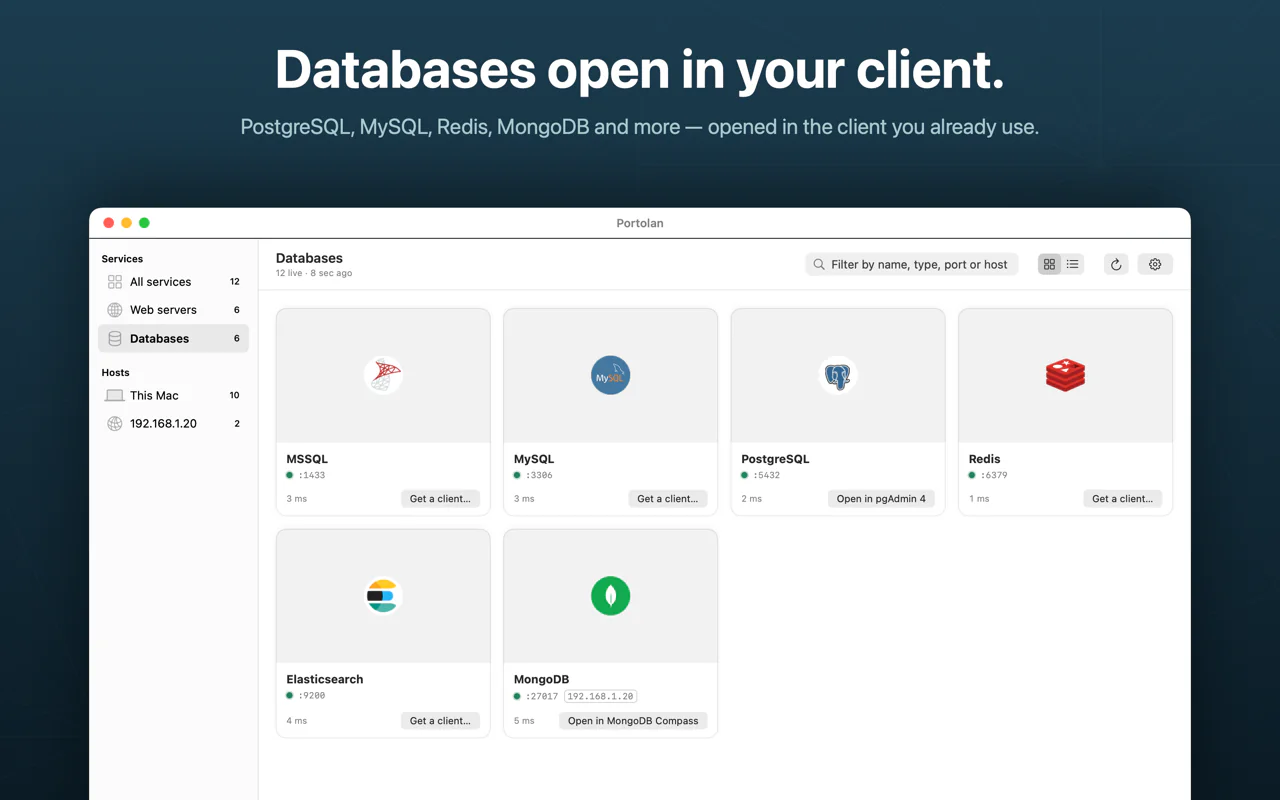Click the Elasticsearch card title
This screenshot has width=1280, height=800.
[x=325, y=680]
